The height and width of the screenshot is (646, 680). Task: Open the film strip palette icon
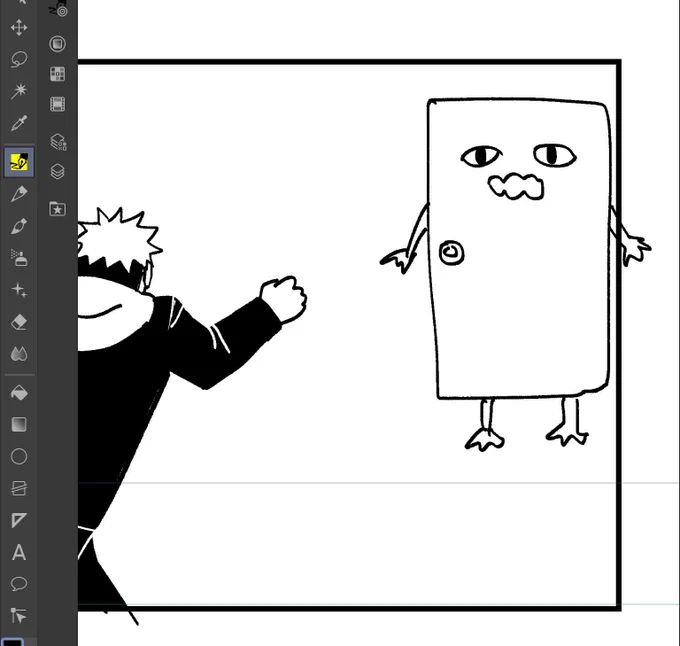(57, 104)
